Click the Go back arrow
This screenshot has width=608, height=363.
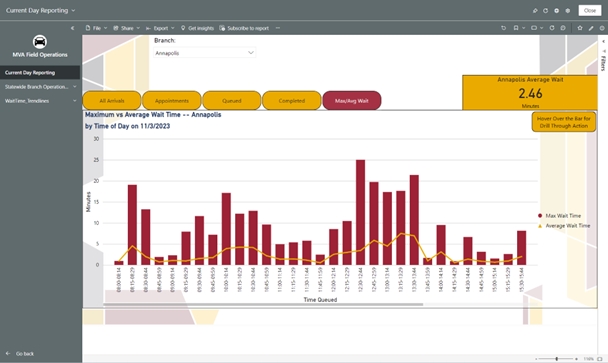[x=8, y=353]
